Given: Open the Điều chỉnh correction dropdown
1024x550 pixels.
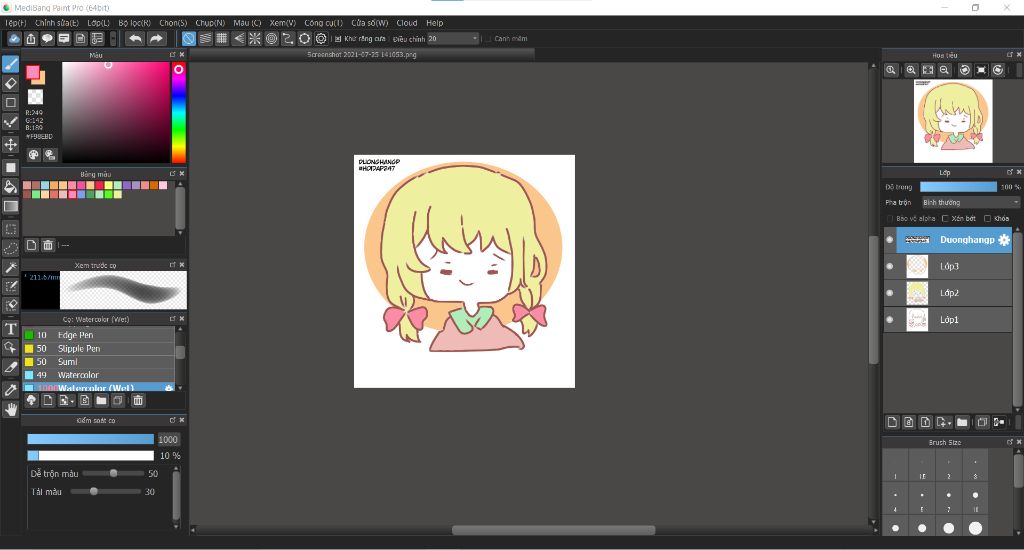Looking at the screenshot, I should pos(453,39).
